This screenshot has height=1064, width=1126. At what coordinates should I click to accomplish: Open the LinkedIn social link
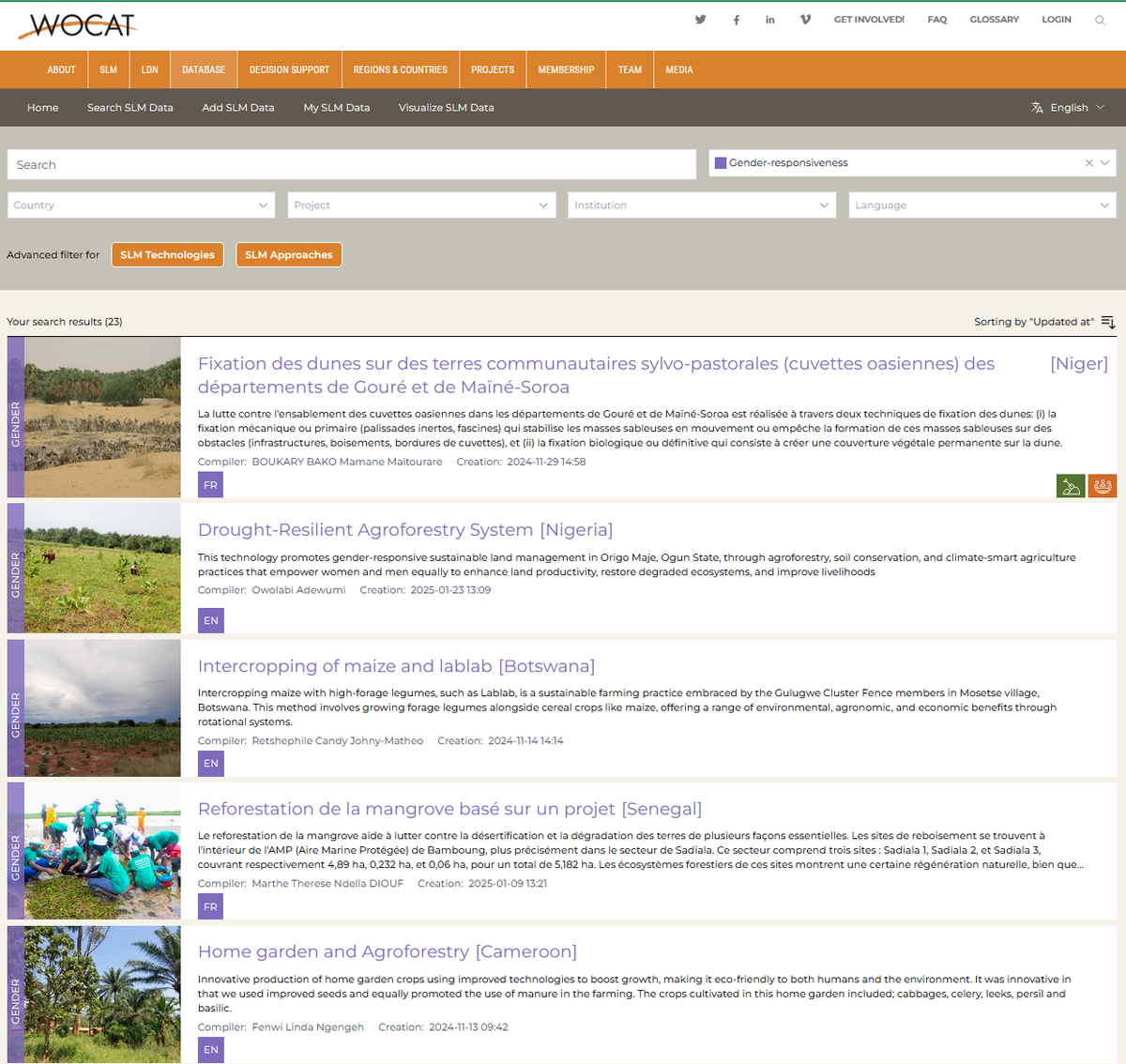coord(770,20)
